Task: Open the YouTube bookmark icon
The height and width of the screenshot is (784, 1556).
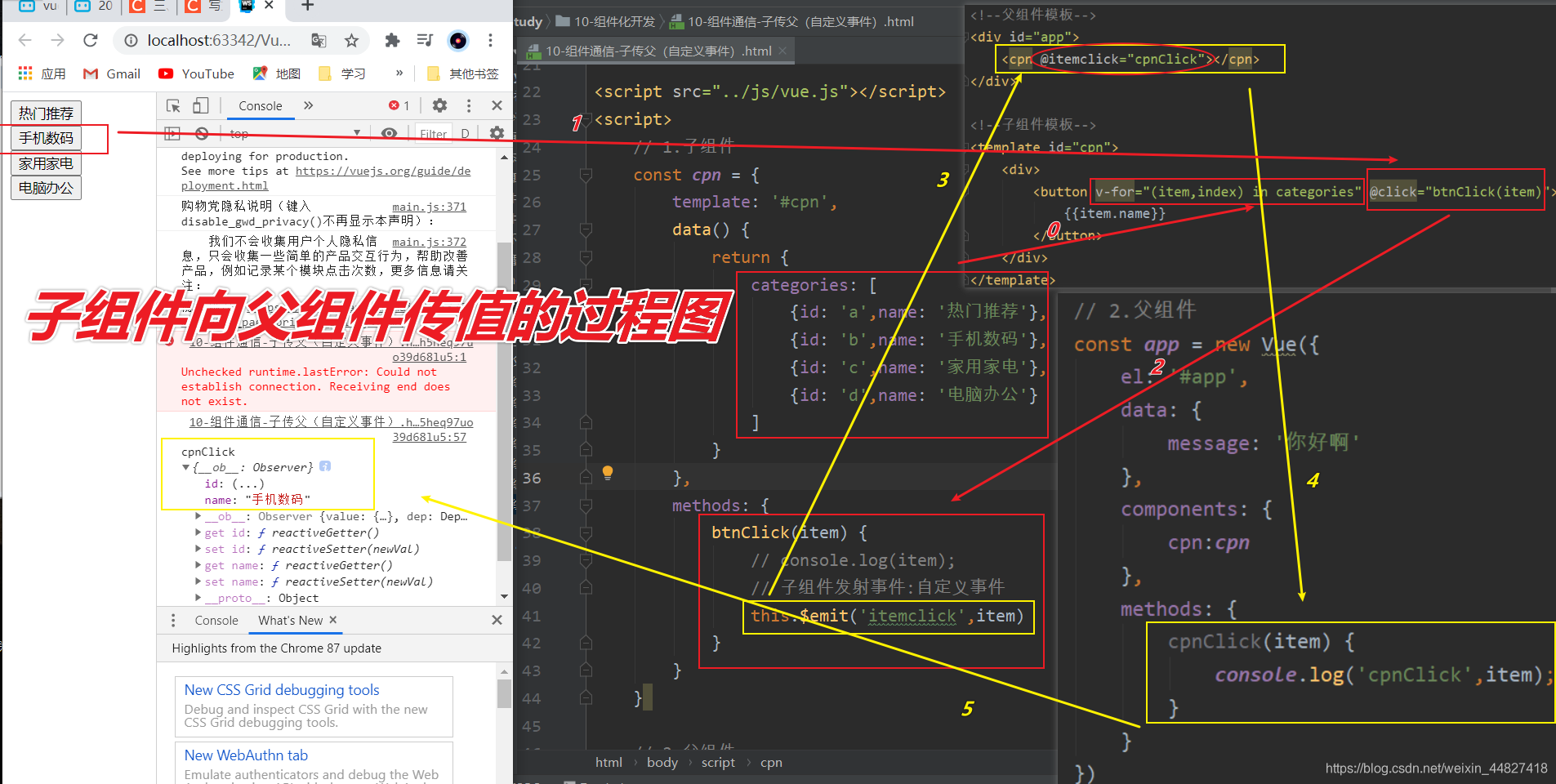Action: tap(166, 73)
